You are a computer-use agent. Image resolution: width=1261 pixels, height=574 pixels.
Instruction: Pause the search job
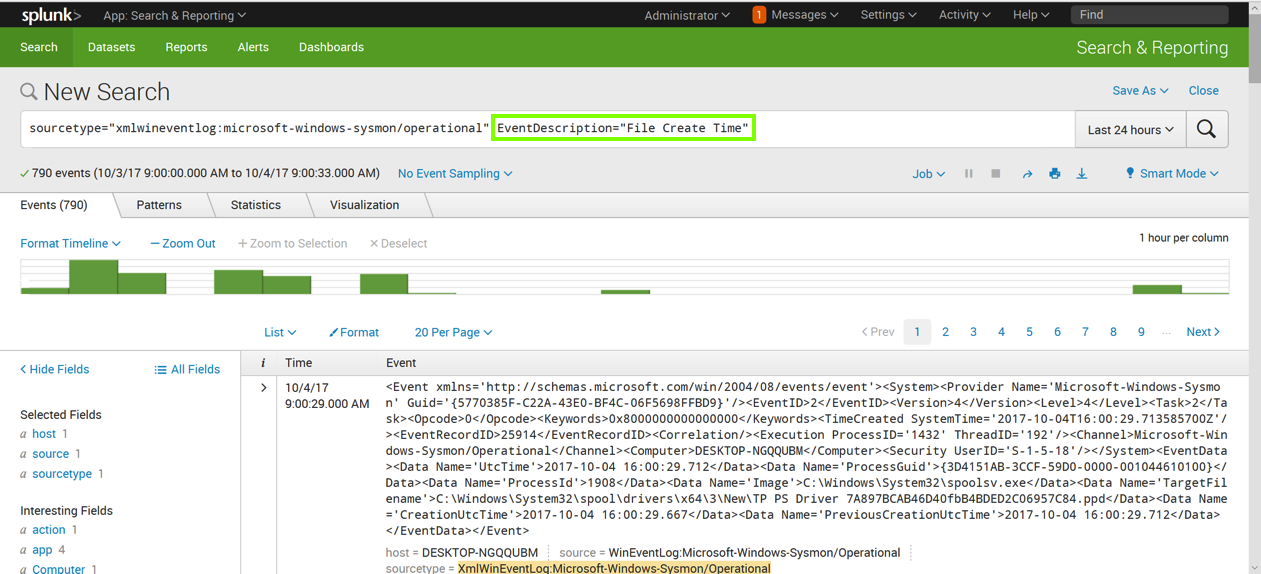point(968,173)
